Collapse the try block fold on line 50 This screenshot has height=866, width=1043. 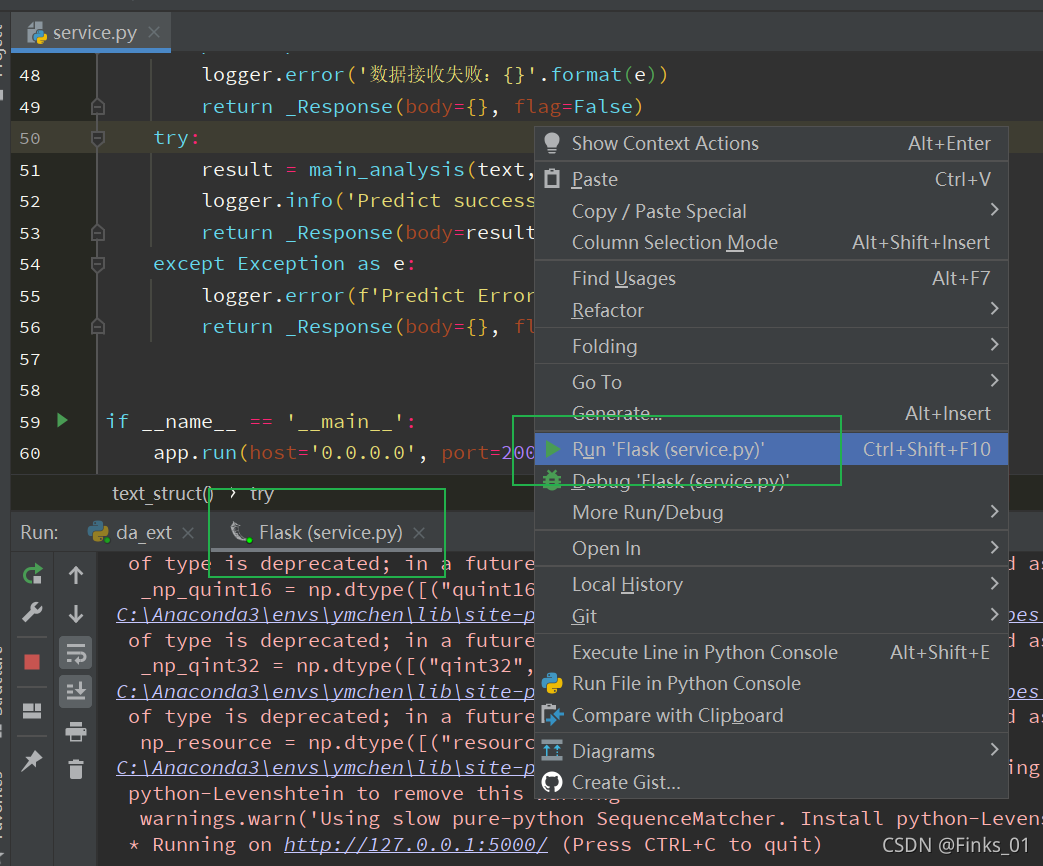tap(98, 138)
